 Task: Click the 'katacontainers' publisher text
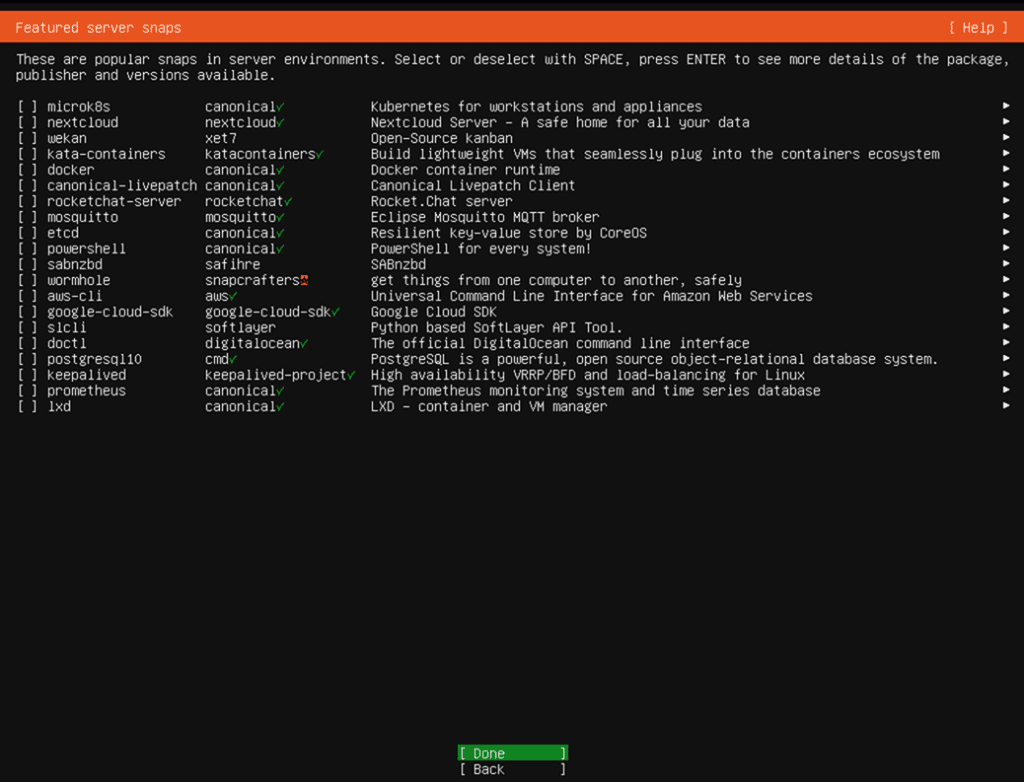pyautogui.click(x=260, y=154)
